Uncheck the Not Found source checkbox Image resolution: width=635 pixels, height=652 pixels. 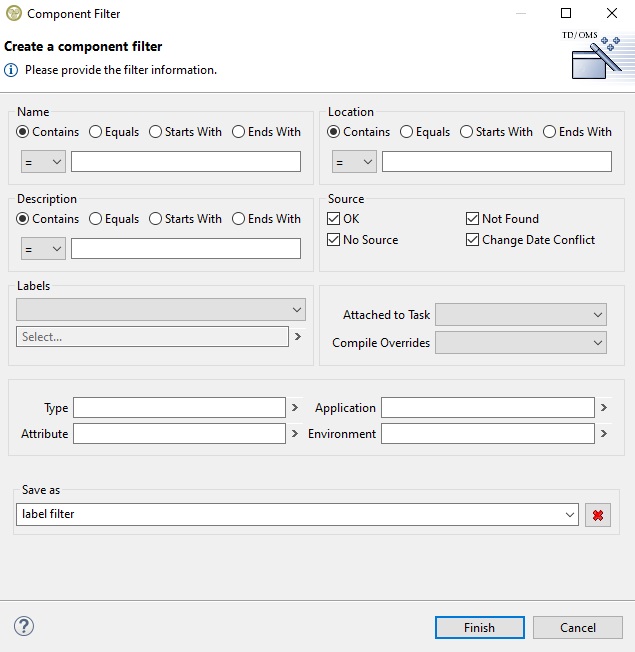click(x=473, y=219)
